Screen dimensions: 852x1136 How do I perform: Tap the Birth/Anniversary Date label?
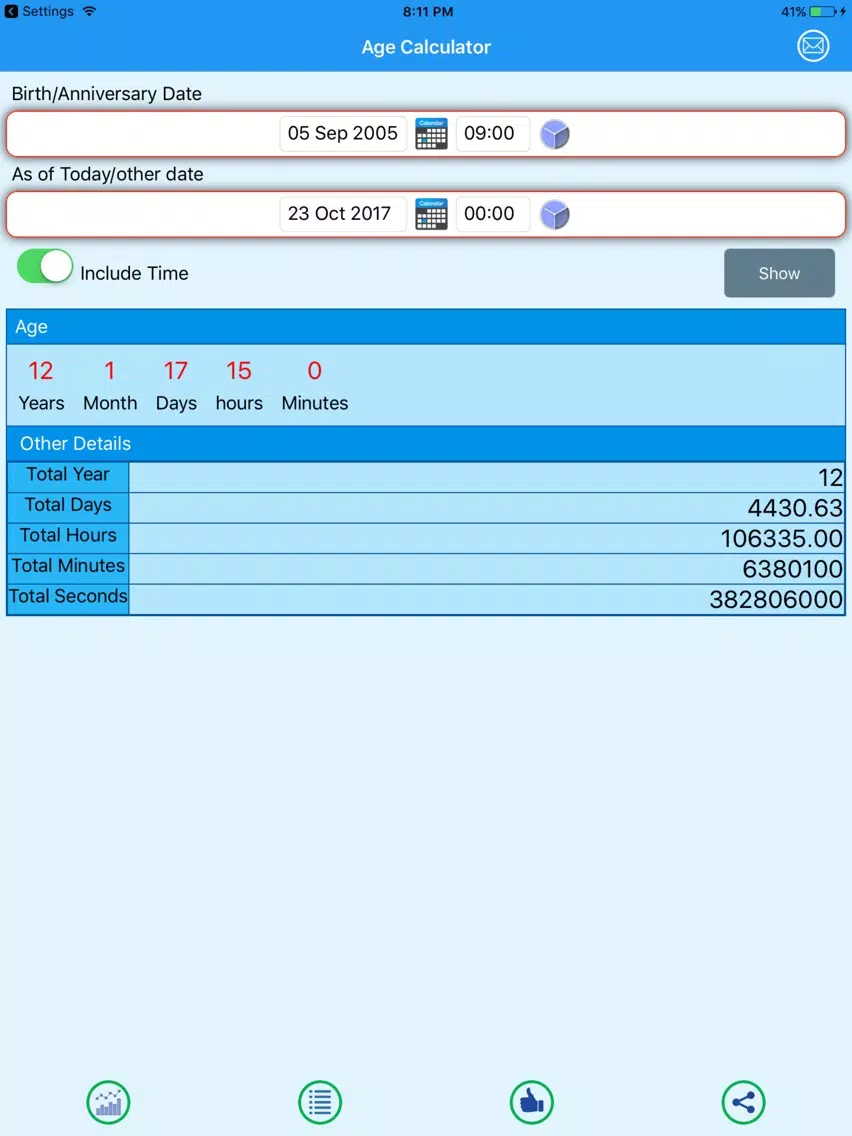pyautogui.click(x=106, y=93)
